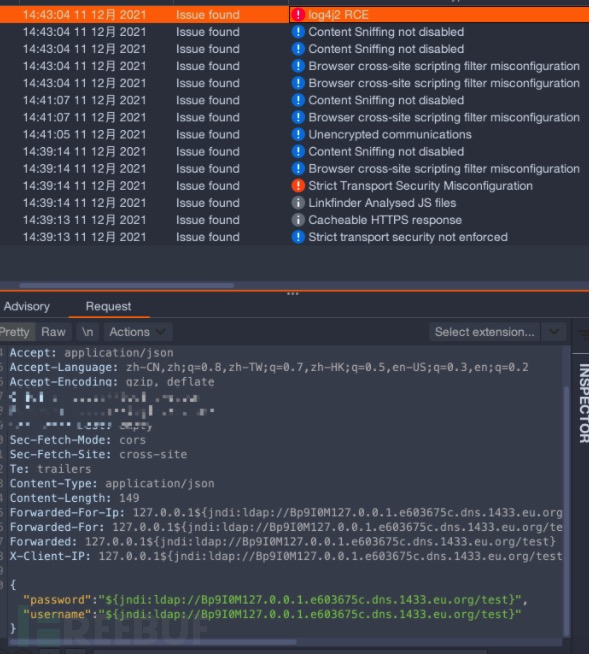Click the Accept: application/json header line
Image resolution: width=589 pixels, height=654 pixels.
[x=92, y=353]
